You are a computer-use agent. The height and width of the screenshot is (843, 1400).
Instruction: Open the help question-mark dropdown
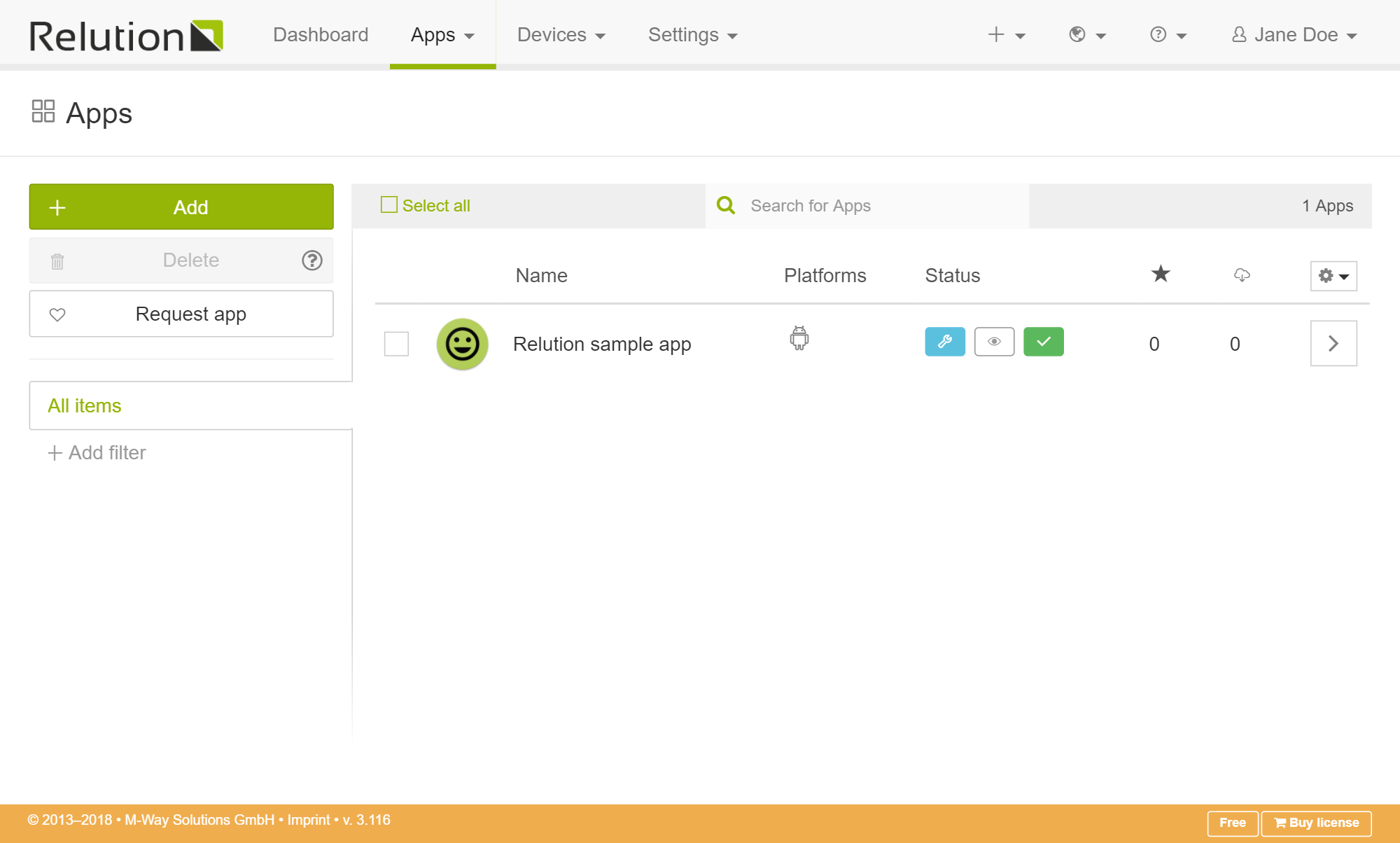pyautogui.click(x=1168, y=35)
